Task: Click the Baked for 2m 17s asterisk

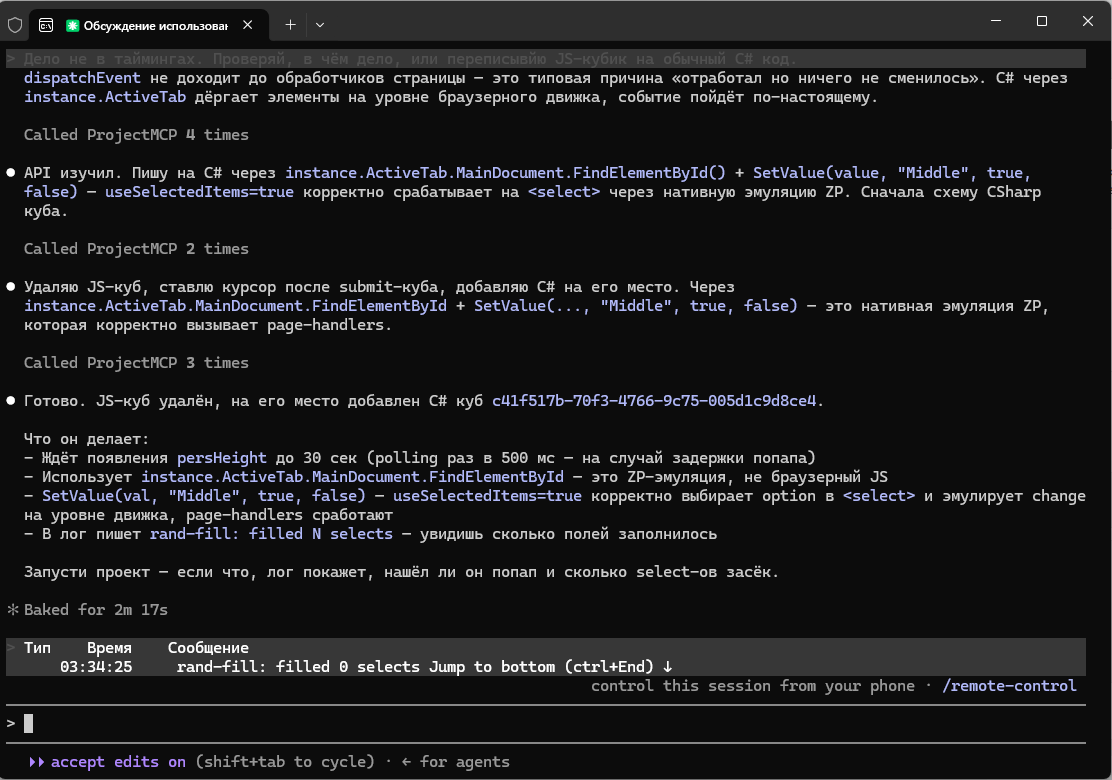Action: coord(12,610)
